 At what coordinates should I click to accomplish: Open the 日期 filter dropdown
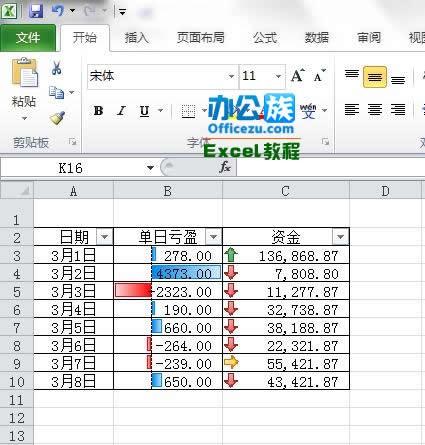click(104, 237)
